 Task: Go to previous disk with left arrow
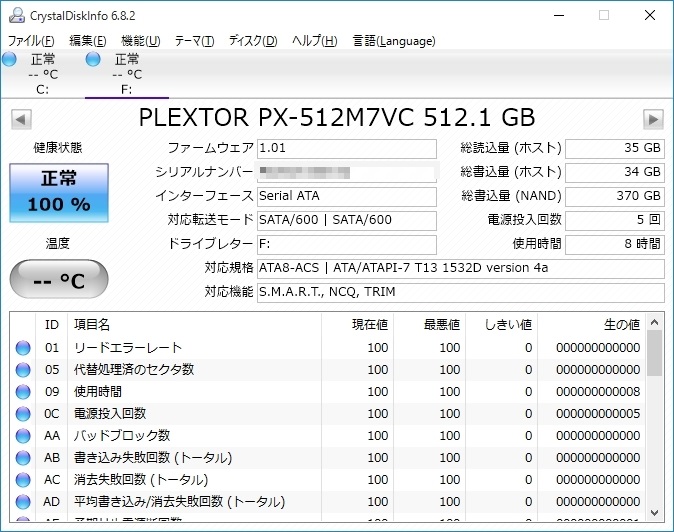(21, 119)
